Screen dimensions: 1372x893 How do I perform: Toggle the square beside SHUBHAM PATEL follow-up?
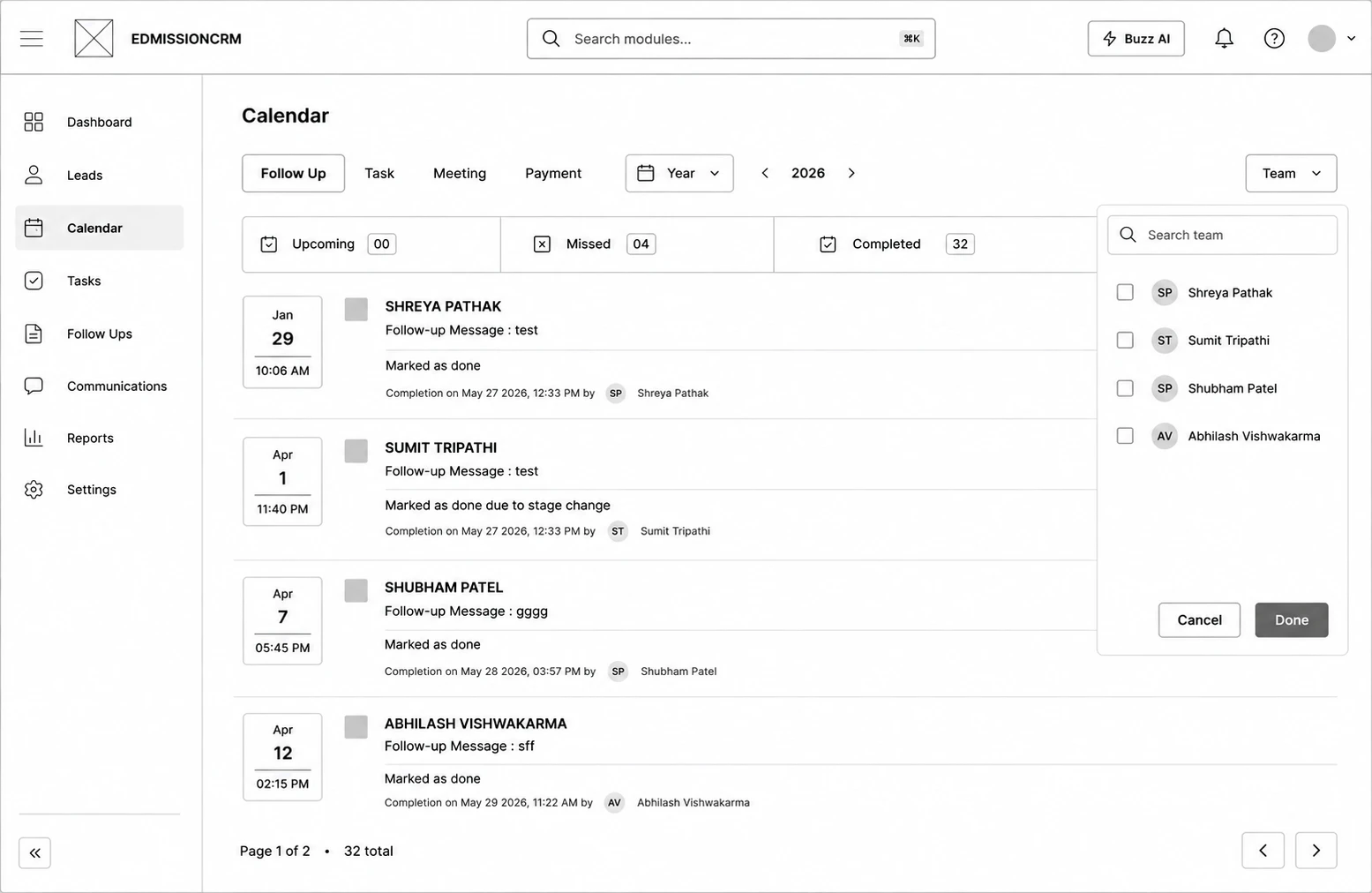356,590
